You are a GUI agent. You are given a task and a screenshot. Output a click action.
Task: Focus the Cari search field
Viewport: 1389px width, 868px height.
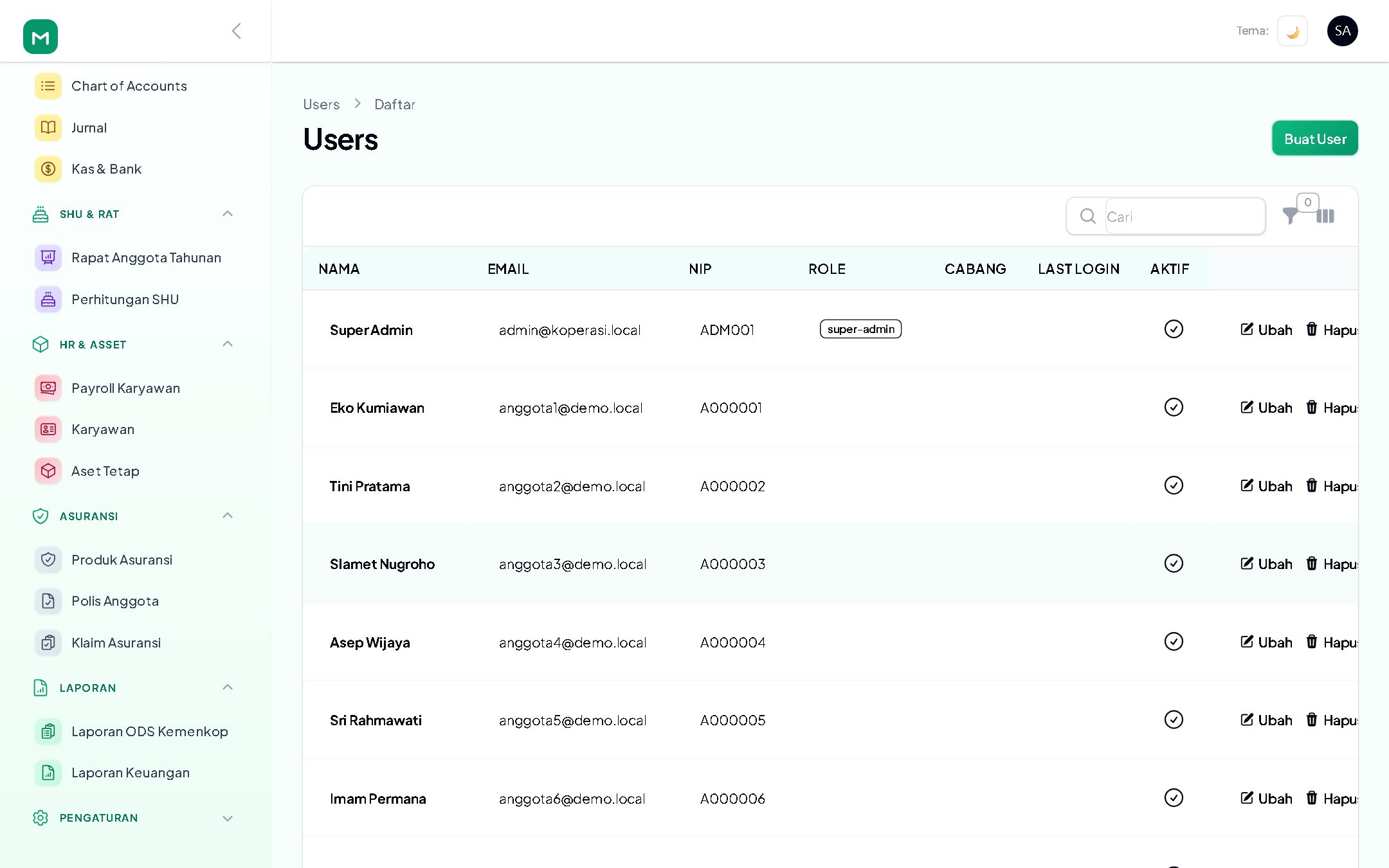click(1185, 217)
